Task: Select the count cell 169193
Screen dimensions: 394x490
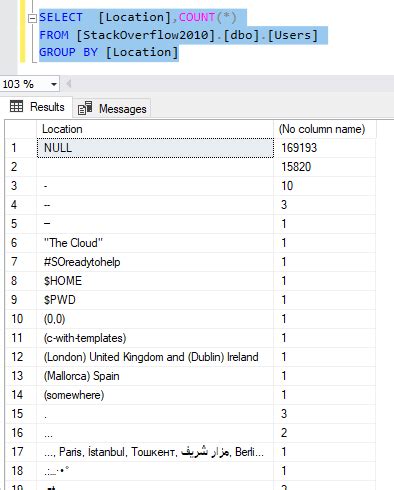Action: 325,148
